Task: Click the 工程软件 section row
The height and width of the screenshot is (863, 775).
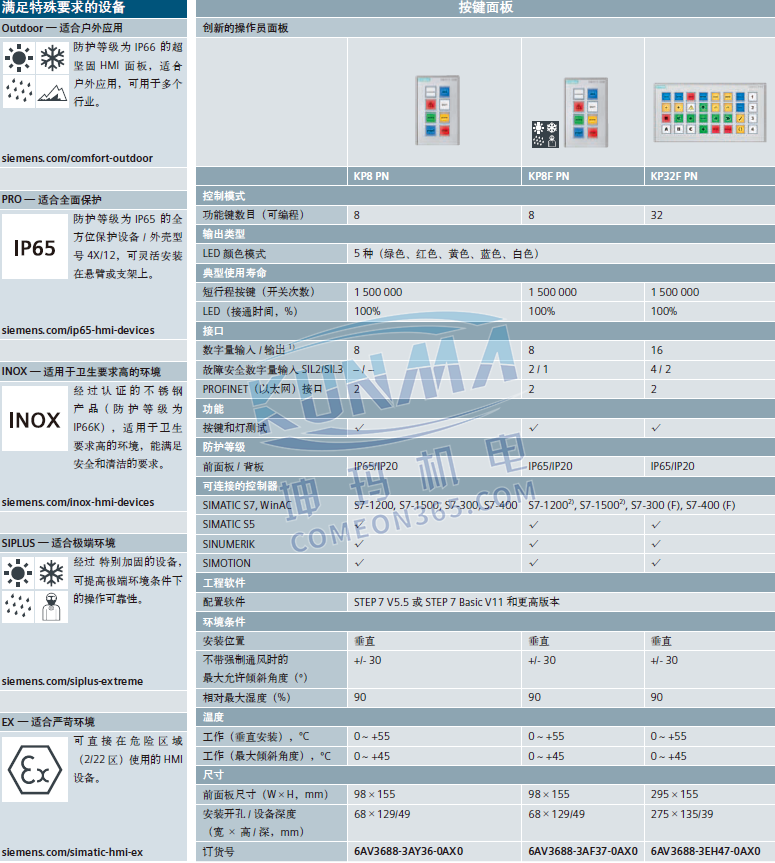Action: click(x=485, y=582)
